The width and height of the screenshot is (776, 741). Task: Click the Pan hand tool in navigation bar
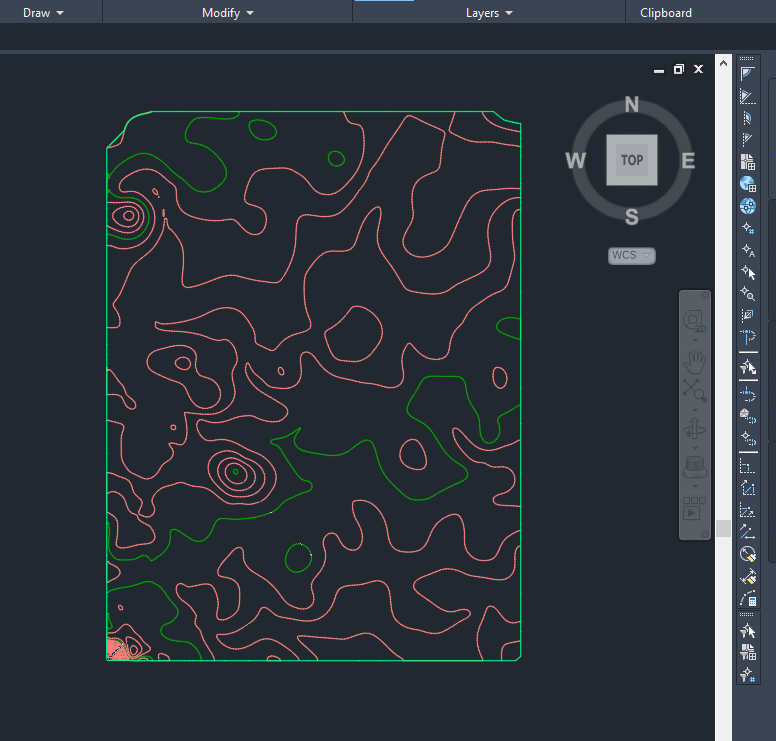pyautogui.click(x=694, y=359)
